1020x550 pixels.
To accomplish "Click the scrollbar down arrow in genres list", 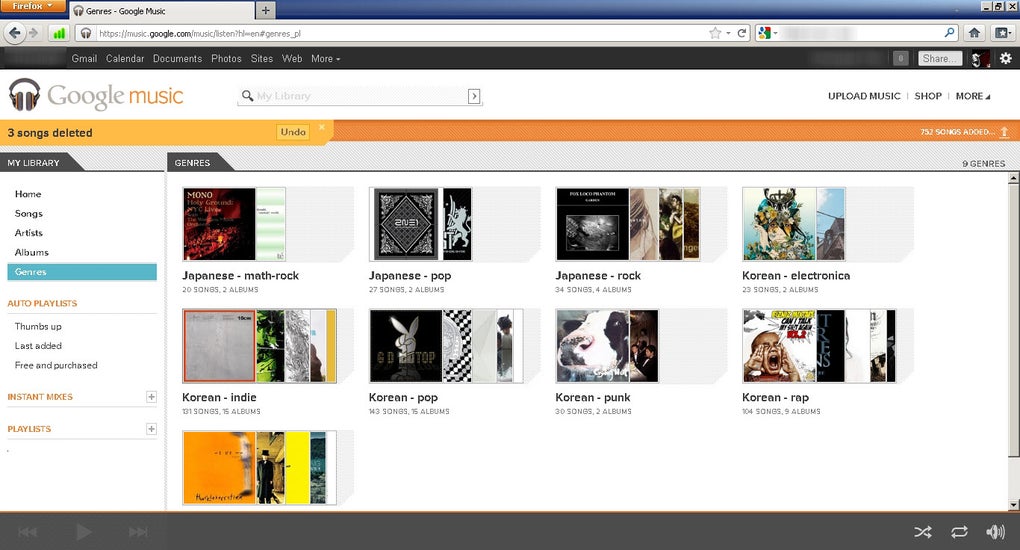I will (x=1013, y=504).
